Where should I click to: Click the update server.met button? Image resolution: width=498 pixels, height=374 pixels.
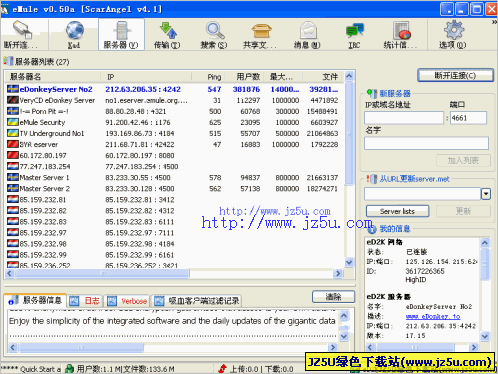tap(463, 211)
